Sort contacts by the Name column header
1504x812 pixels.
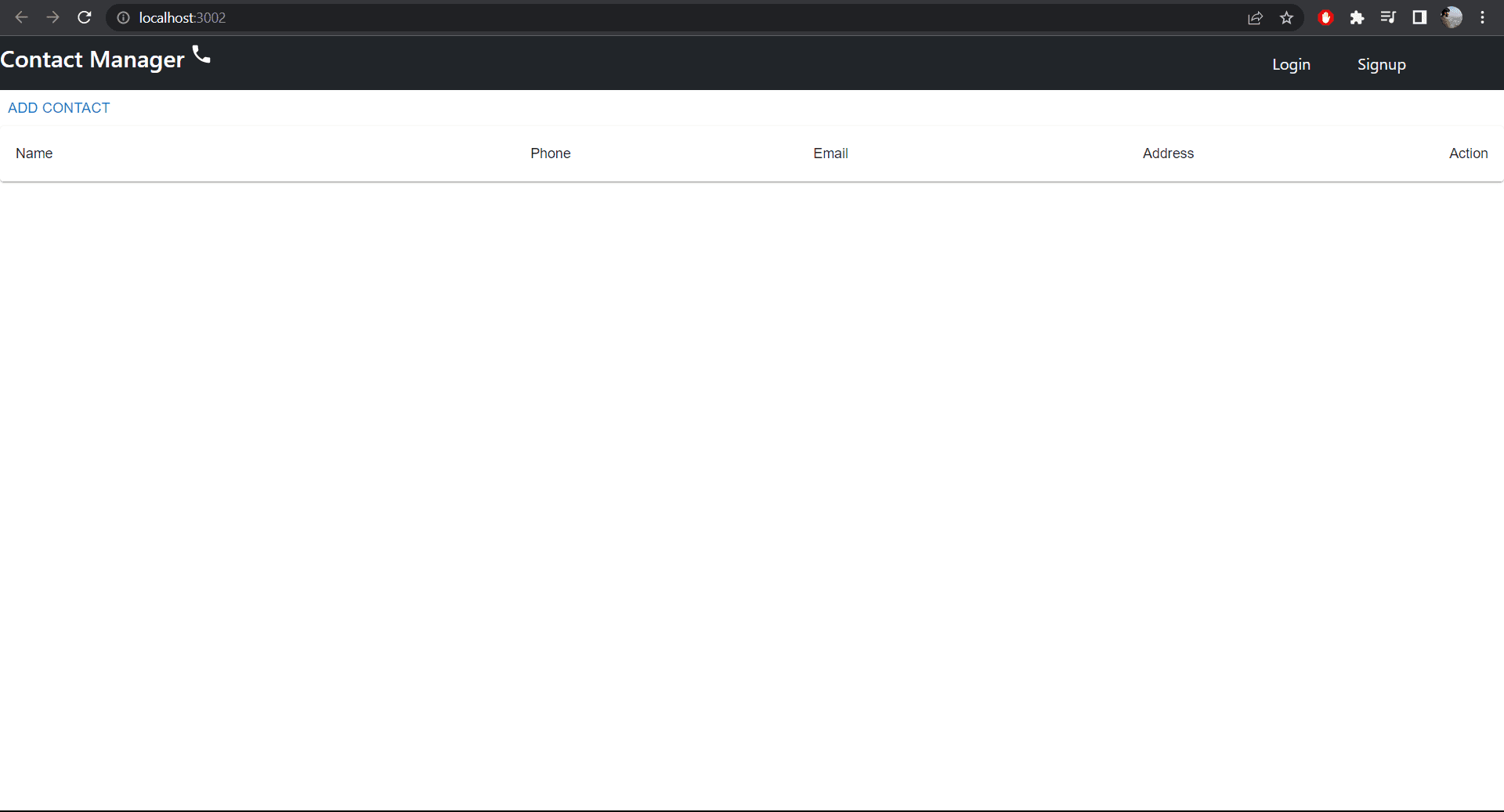coord(33,153)
